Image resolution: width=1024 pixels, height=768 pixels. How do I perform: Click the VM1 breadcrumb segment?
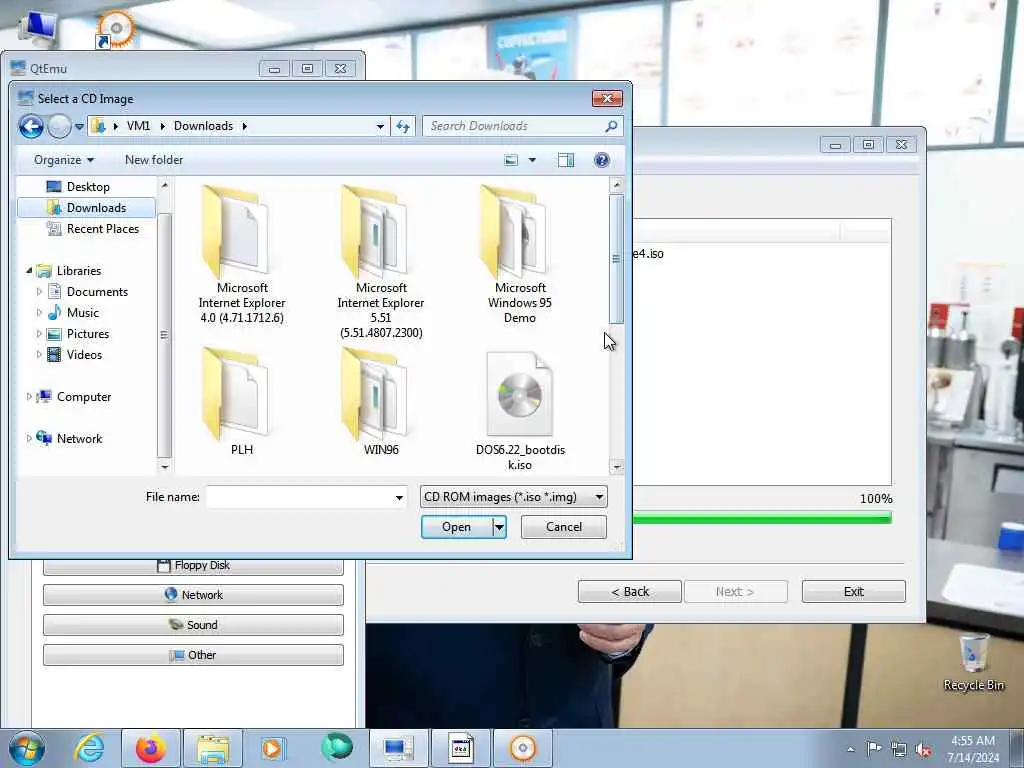[138, 126]
